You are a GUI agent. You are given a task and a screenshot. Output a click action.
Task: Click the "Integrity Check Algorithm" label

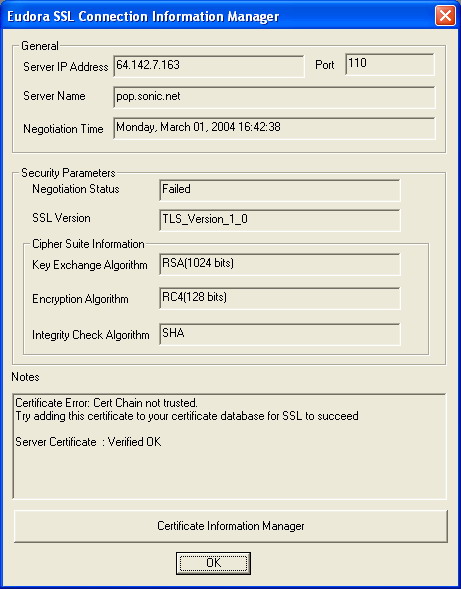point(91,335)
